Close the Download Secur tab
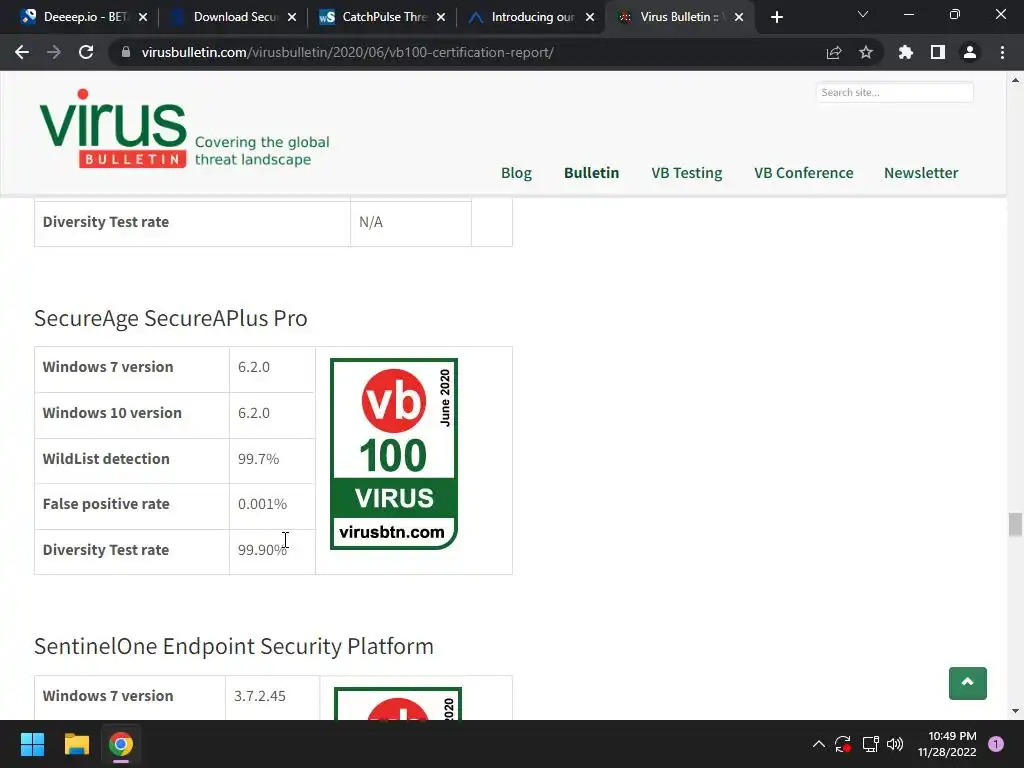The image size is (1024, 768). click(x=292, y=17)
